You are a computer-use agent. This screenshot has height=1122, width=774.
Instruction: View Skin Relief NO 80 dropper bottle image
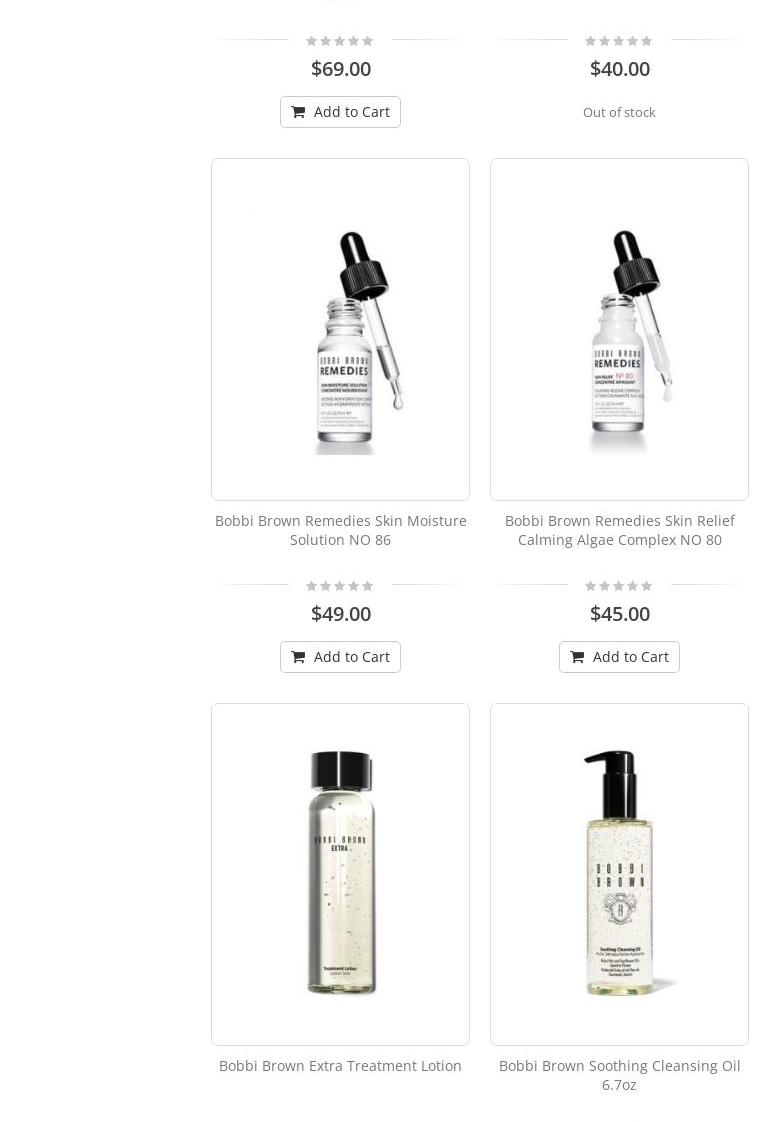coord(619,329)
